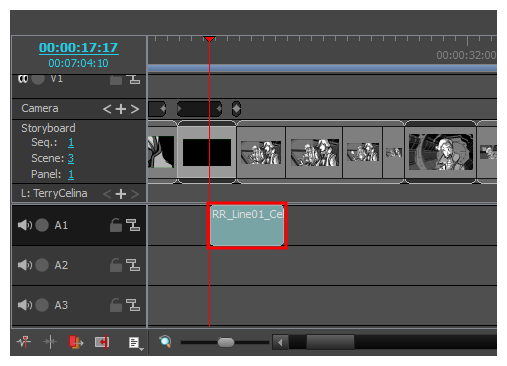Jump to next camera keyframe

pyautogui.click(x=135, y=109)
